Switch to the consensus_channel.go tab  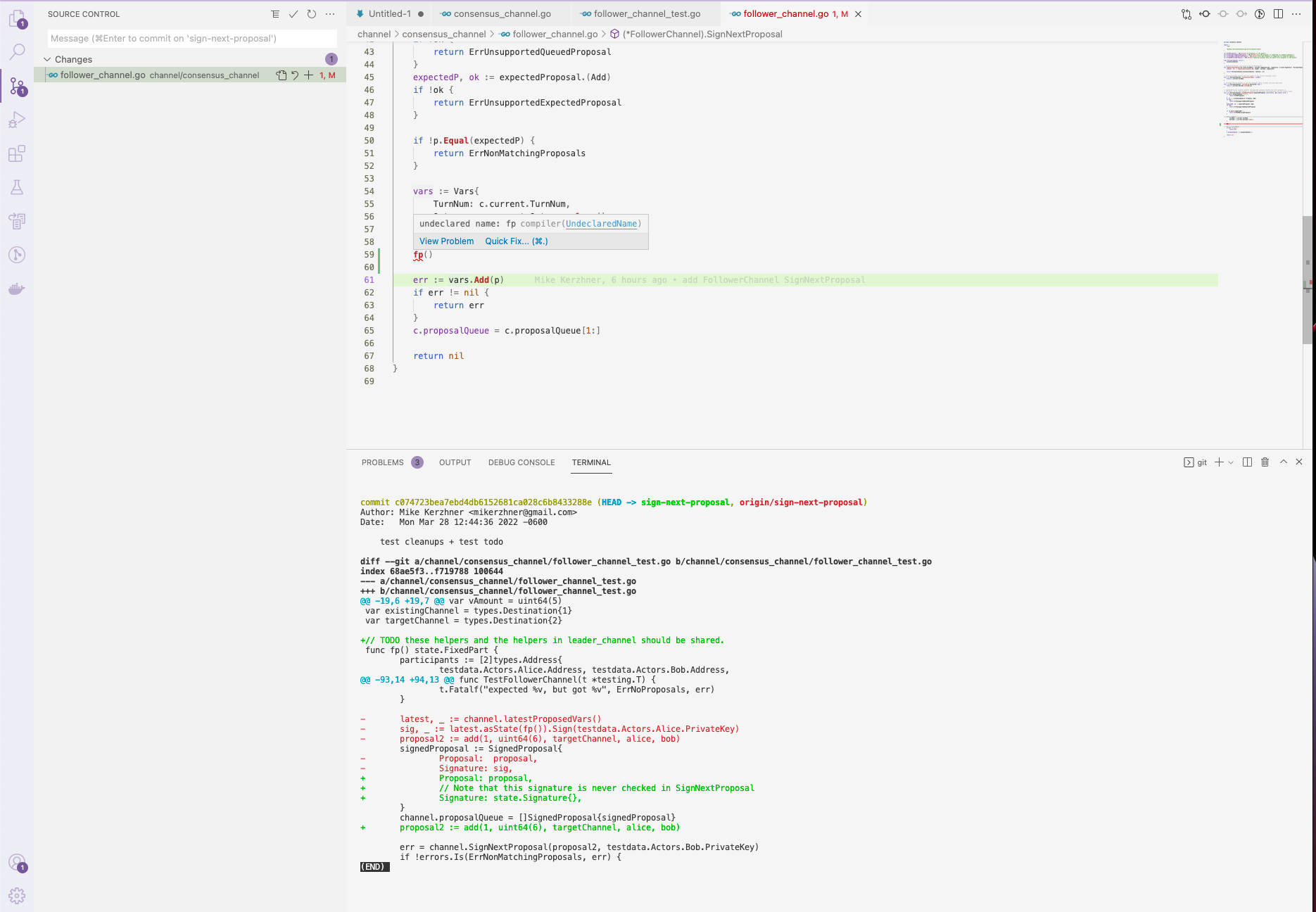coord(502,14)
